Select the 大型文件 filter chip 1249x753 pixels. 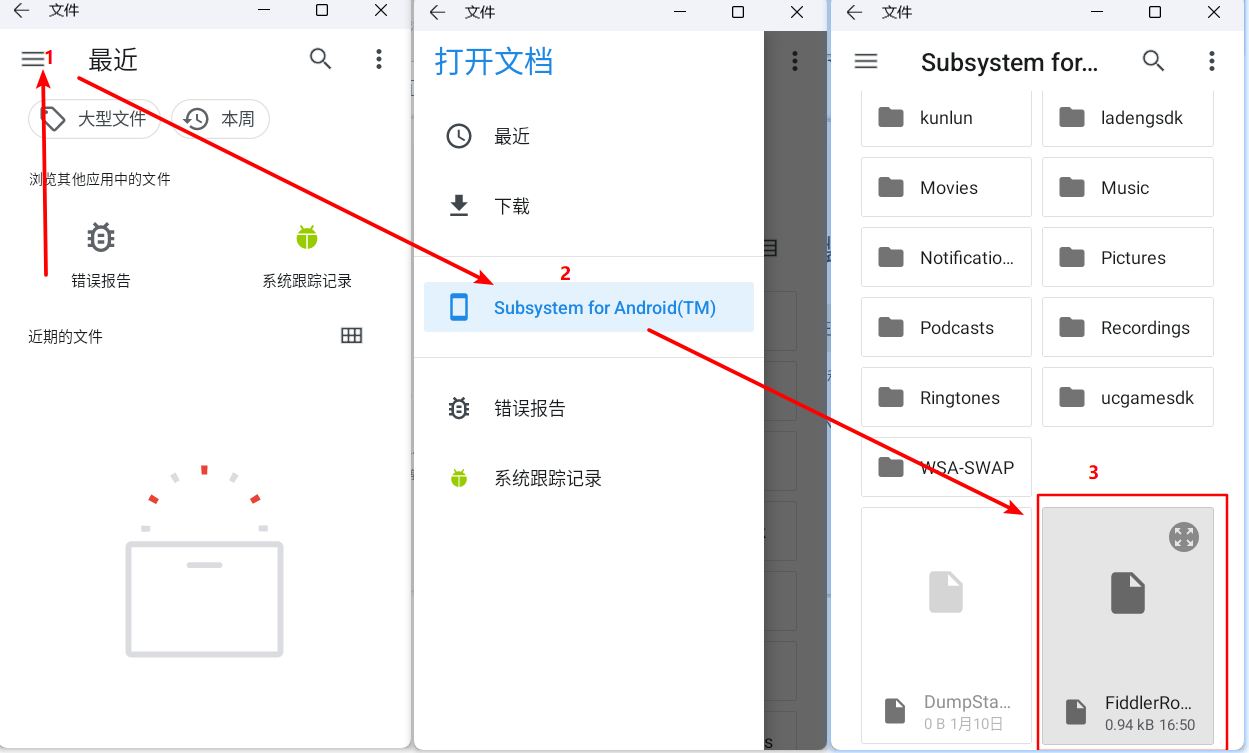coord(94,119)
